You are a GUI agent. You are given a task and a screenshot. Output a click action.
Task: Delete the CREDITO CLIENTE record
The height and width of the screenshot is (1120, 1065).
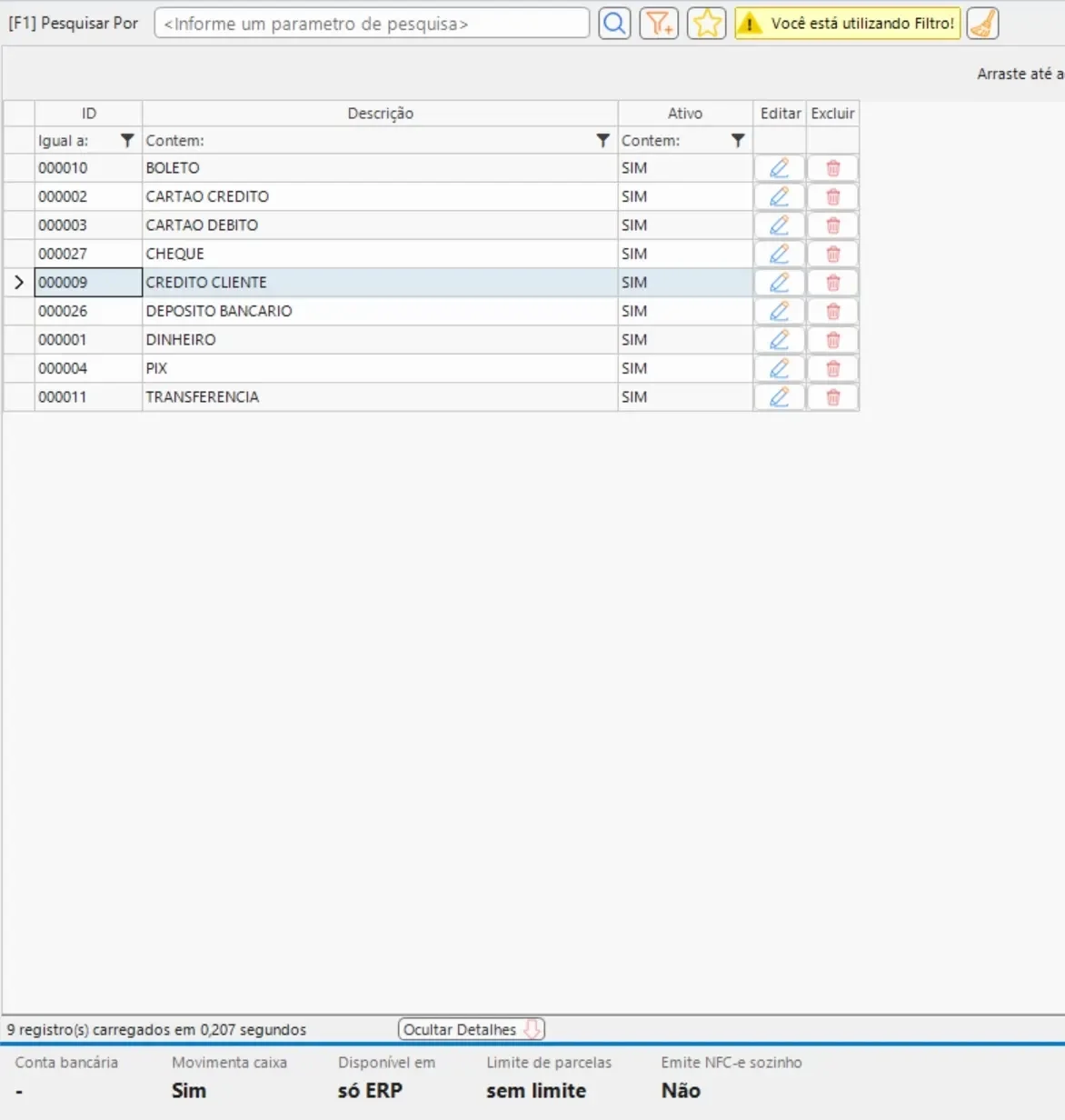(x=833, y=283)
